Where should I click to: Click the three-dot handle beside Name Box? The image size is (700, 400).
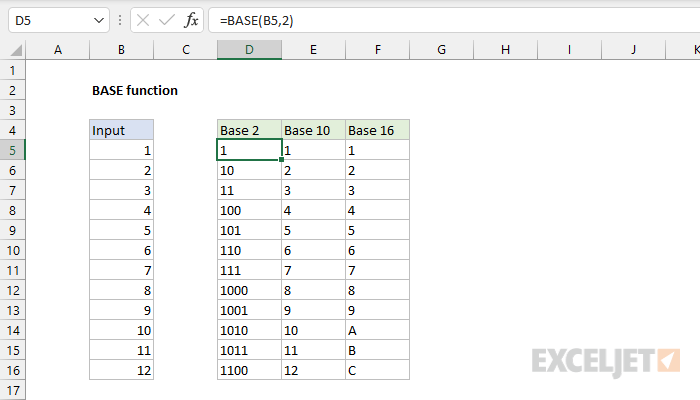(x=120, y=21)
